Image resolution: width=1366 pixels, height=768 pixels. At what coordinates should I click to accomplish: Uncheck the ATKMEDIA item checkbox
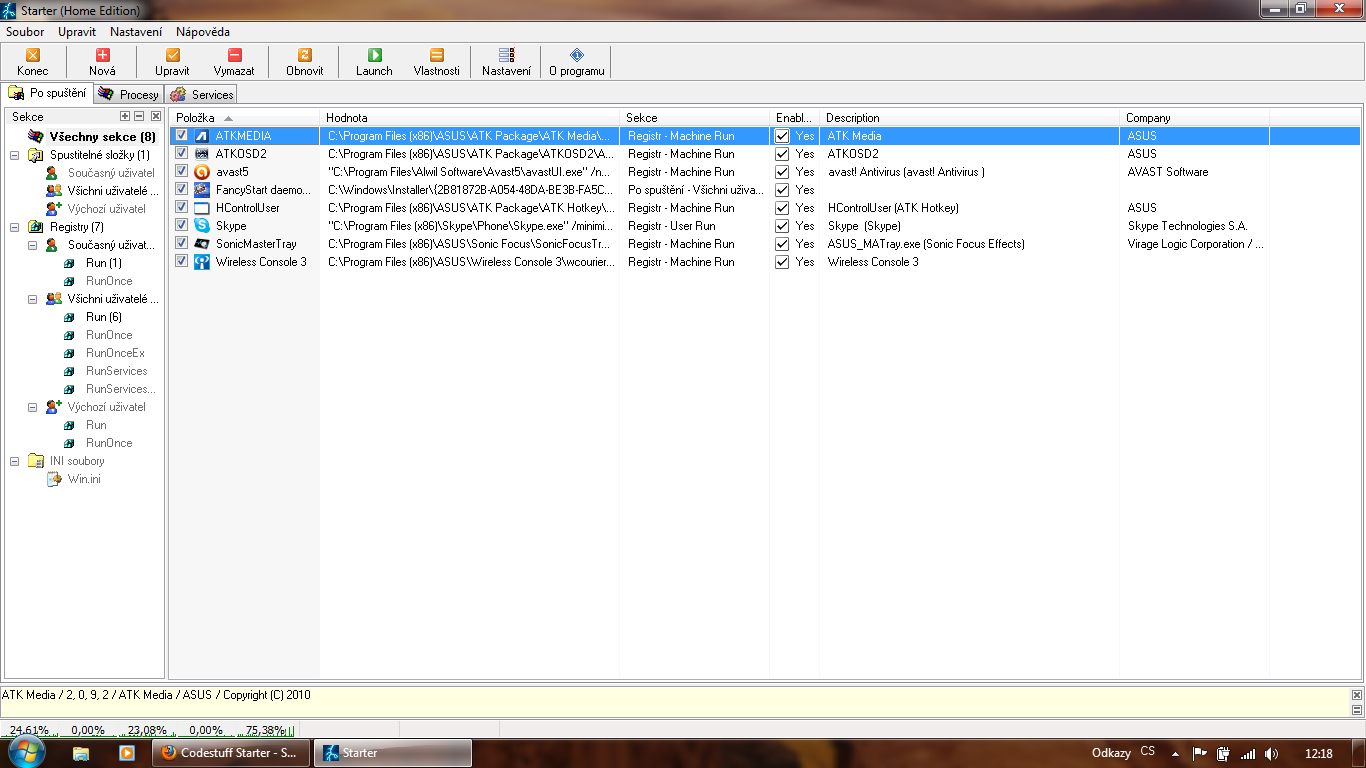[181, 135]
